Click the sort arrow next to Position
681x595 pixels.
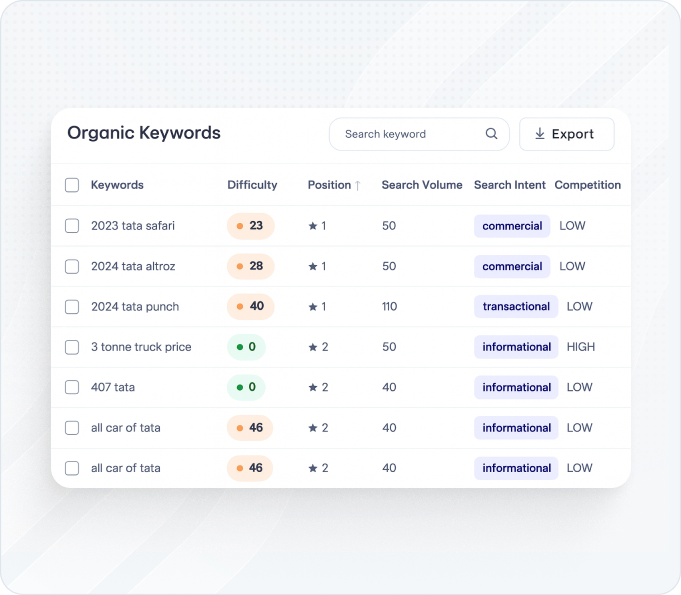click(358, 186)
